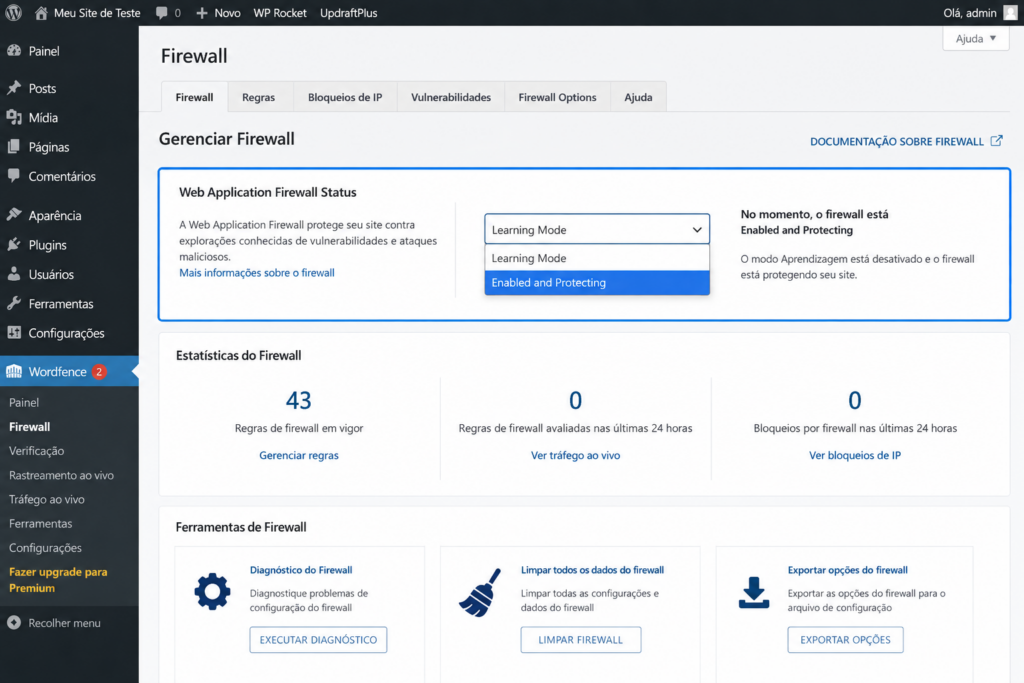Open UpdraftPlus in the admin bar
Viewport: 1024px width, 683px height.
(349, 12)
